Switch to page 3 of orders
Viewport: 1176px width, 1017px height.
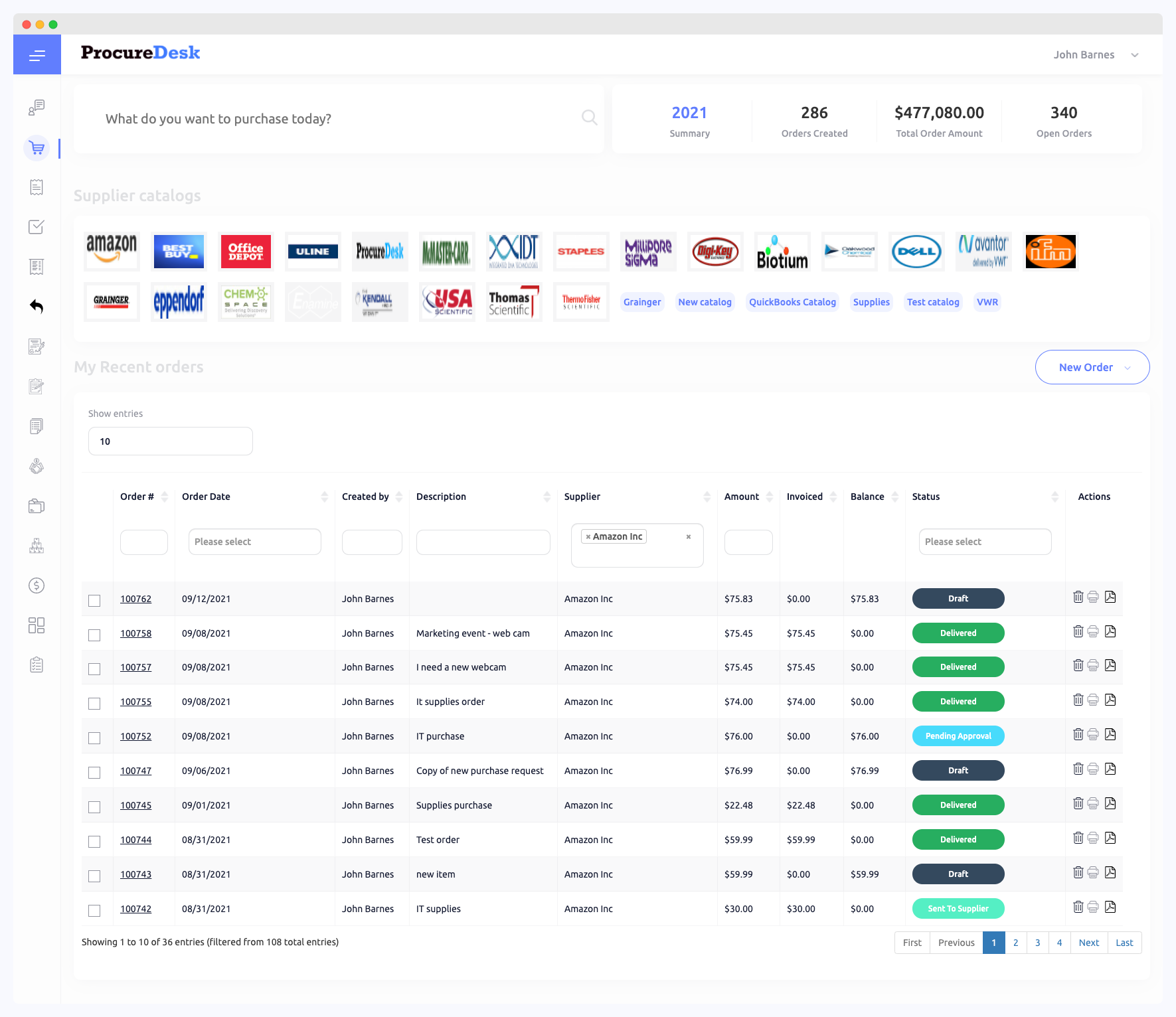pos(1037,942)
